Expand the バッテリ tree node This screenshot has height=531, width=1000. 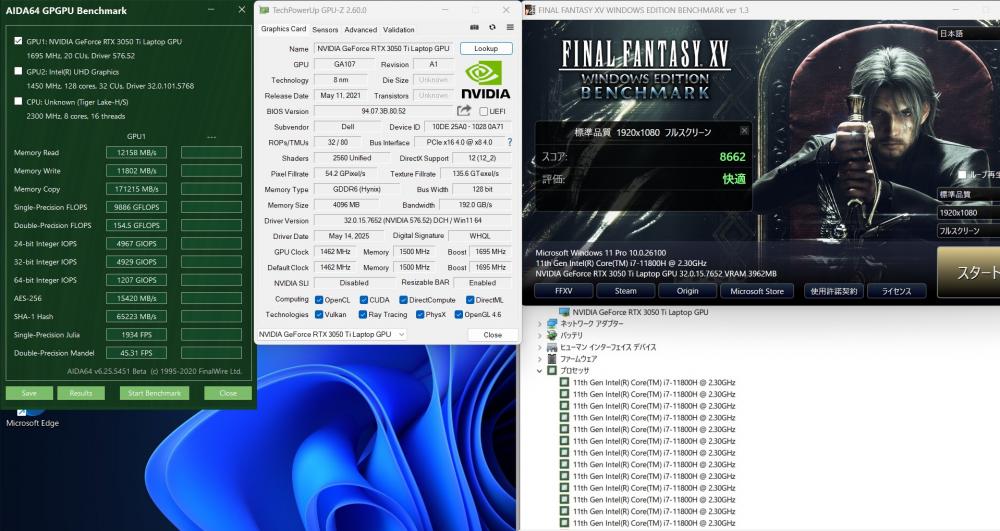tap(540, 335)
